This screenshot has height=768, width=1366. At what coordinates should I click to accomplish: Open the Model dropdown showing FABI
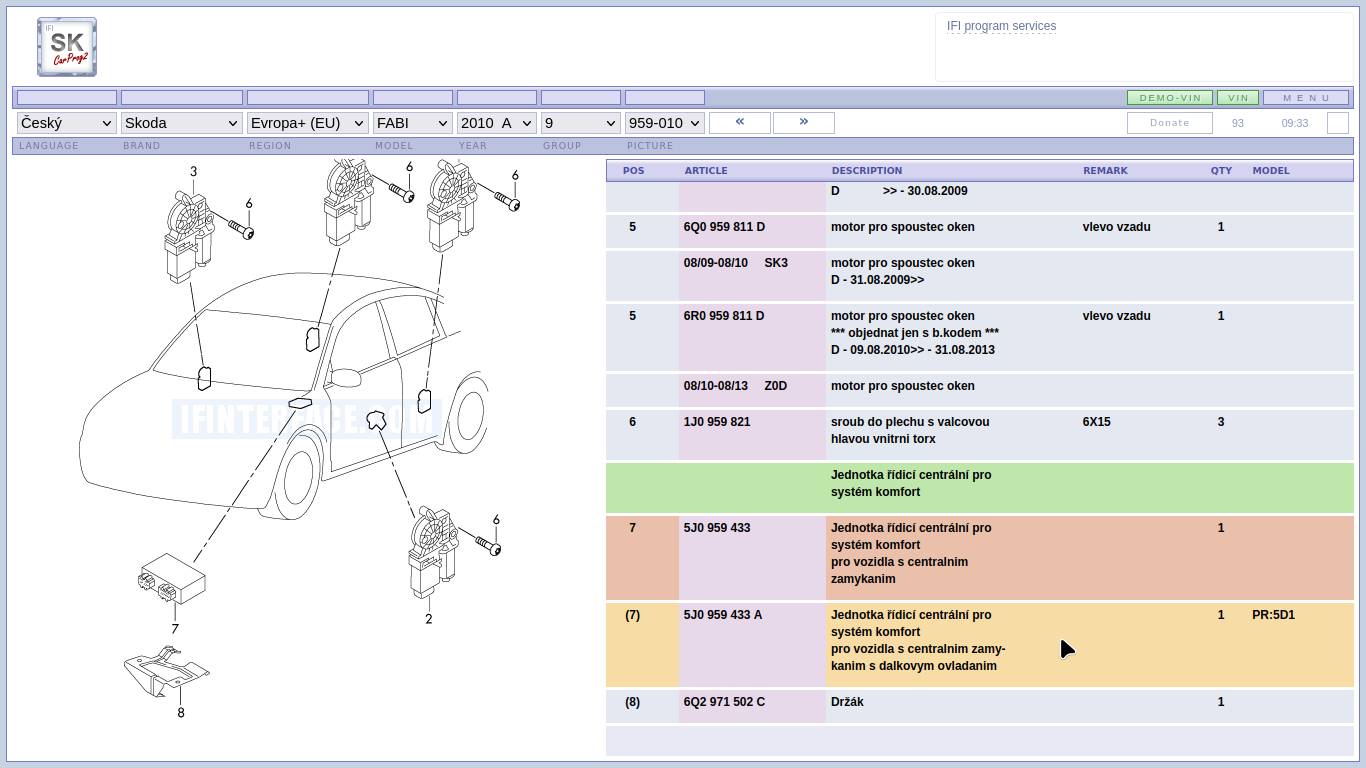coord(413,123)
